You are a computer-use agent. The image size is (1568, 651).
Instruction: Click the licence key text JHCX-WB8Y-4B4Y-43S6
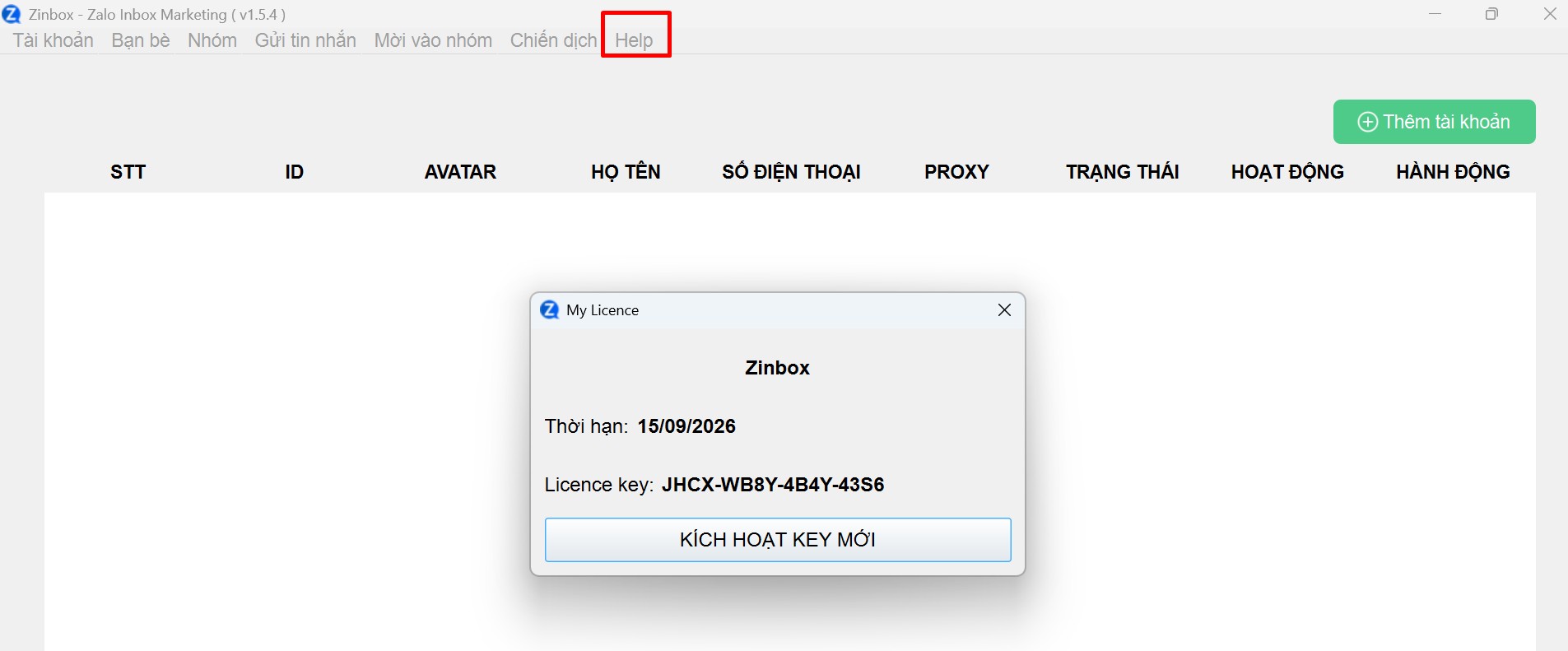772,485
